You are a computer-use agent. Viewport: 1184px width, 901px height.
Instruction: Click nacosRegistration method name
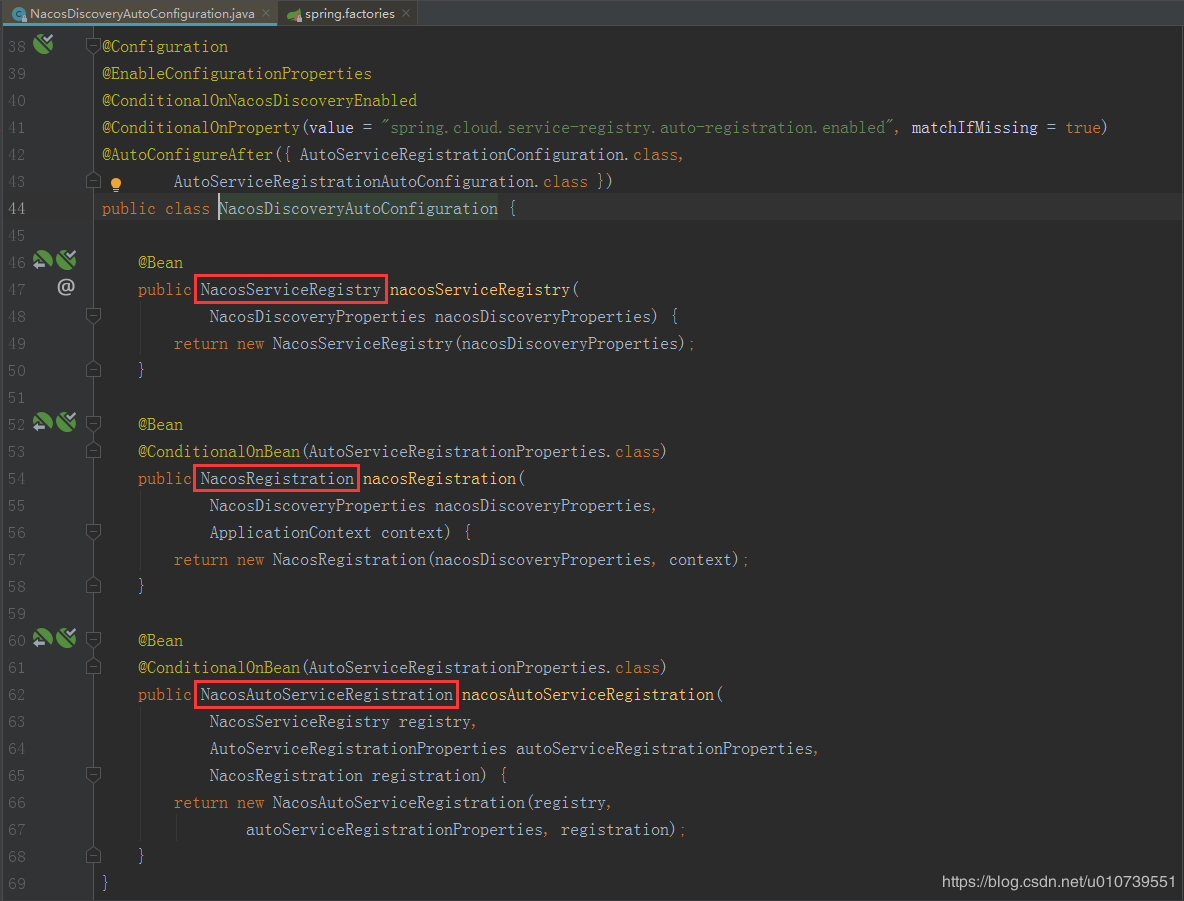(x=439, y=479)
